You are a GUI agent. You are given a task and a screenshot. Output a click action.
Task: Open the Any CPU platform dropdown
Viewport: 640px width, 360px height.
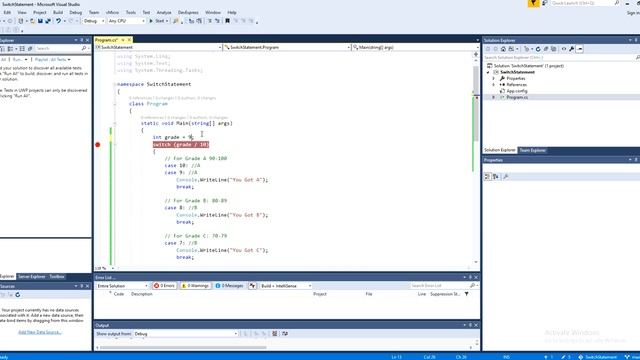(x=127, y=21)
